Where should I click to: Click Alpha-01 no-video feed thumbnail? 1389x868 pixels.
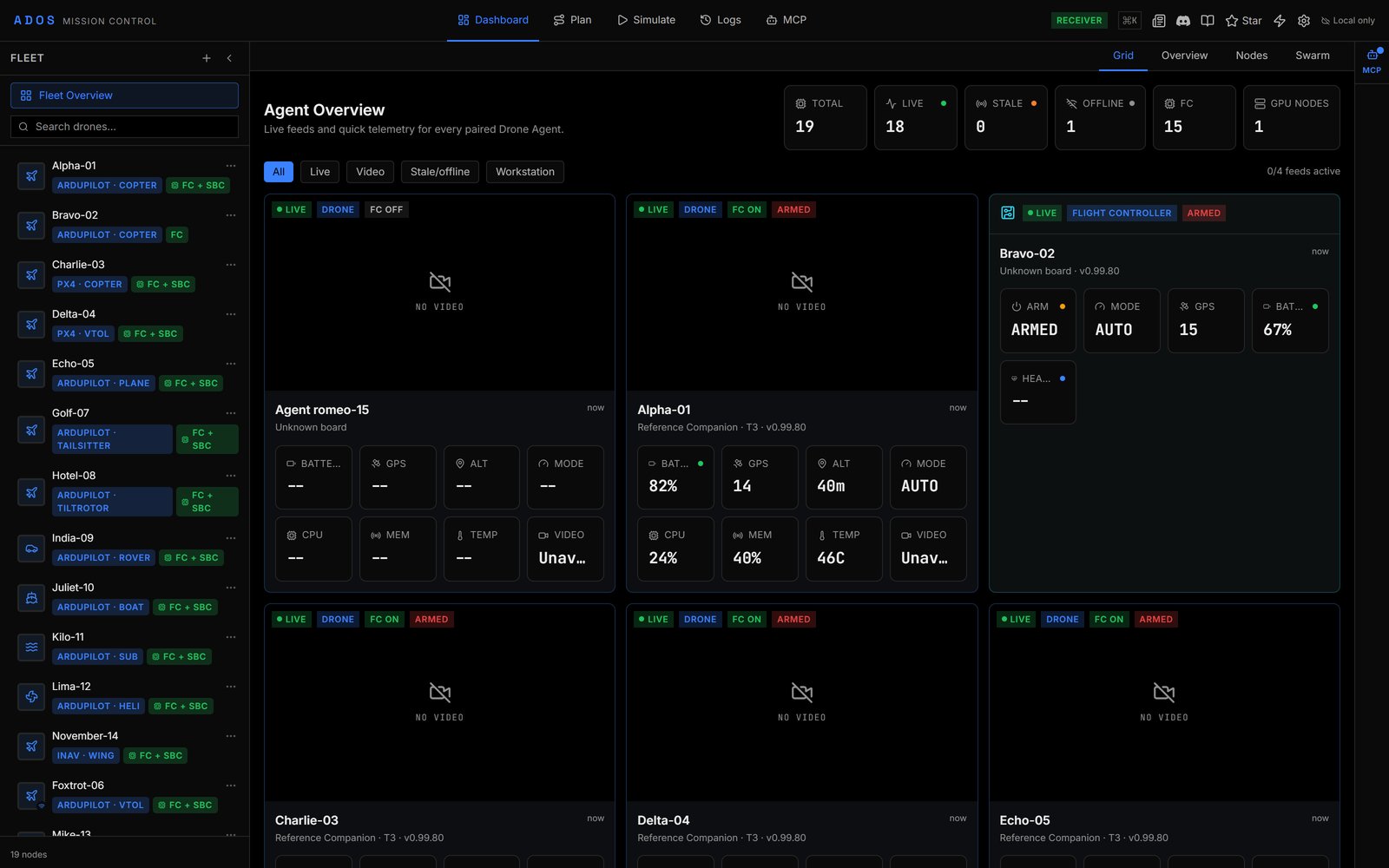[802, 293]
